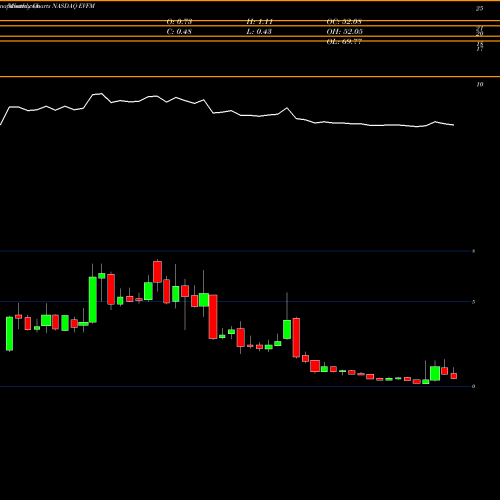Click the '5' price axis label
The image size is (500, 500).
click(473, 302)
